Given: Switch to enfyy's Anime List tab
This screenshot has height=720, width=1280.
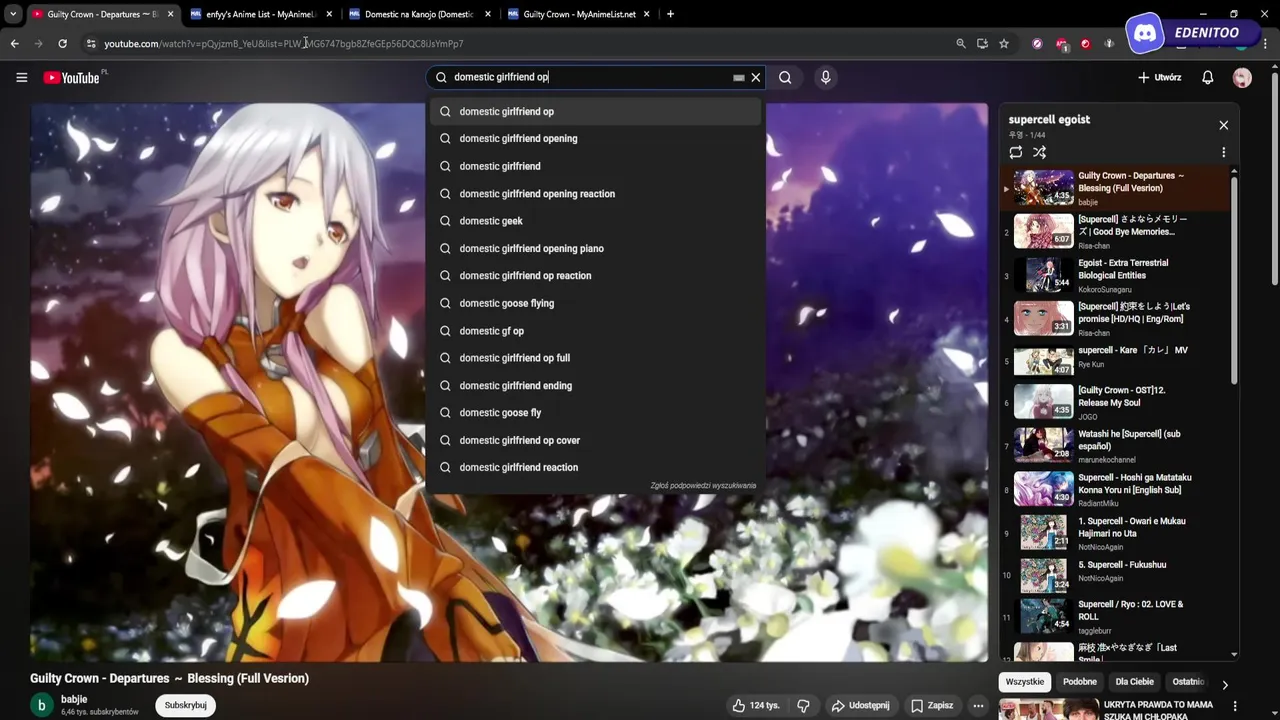Looking at the screenshot, I should [262, 14].
